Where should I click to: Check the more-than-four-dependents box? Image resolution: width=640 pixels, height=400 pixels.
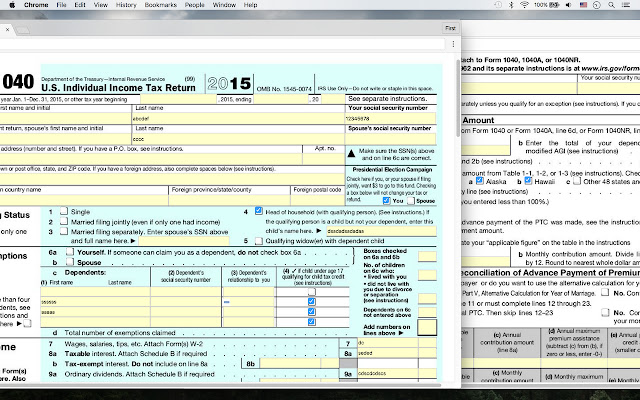pos(27,324)
